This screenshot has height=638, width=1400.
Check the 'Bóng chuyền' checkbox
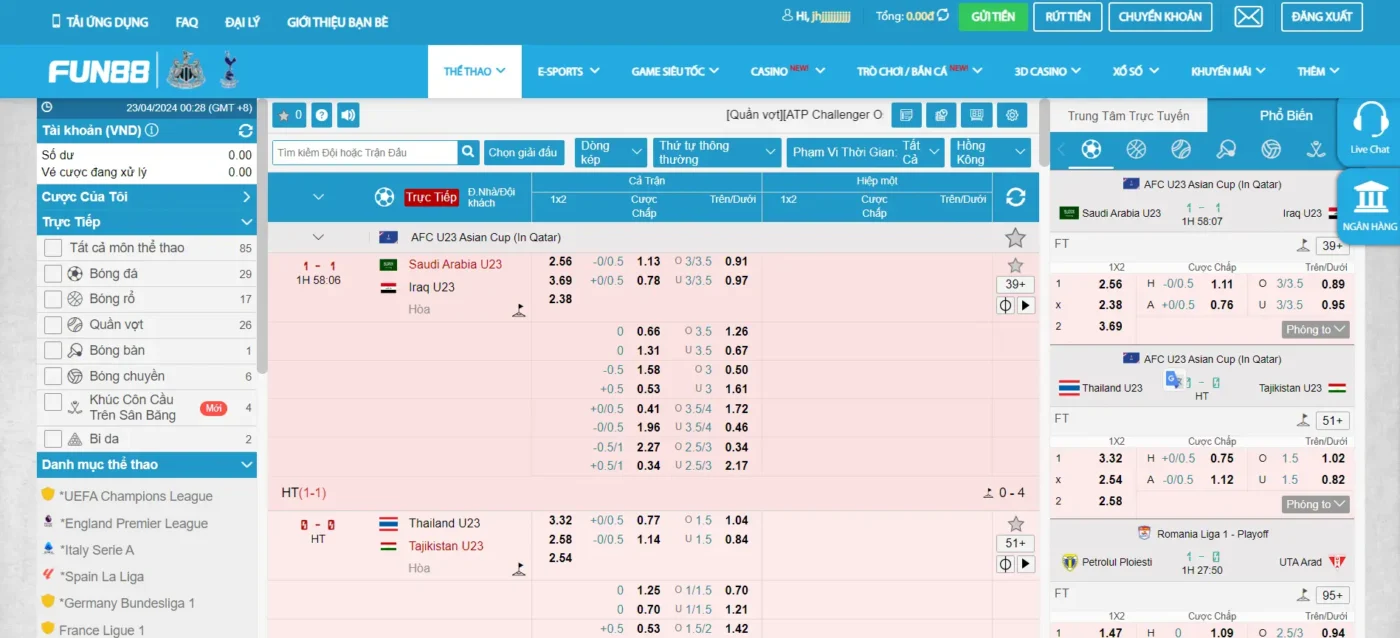click(x=53, y=376)
